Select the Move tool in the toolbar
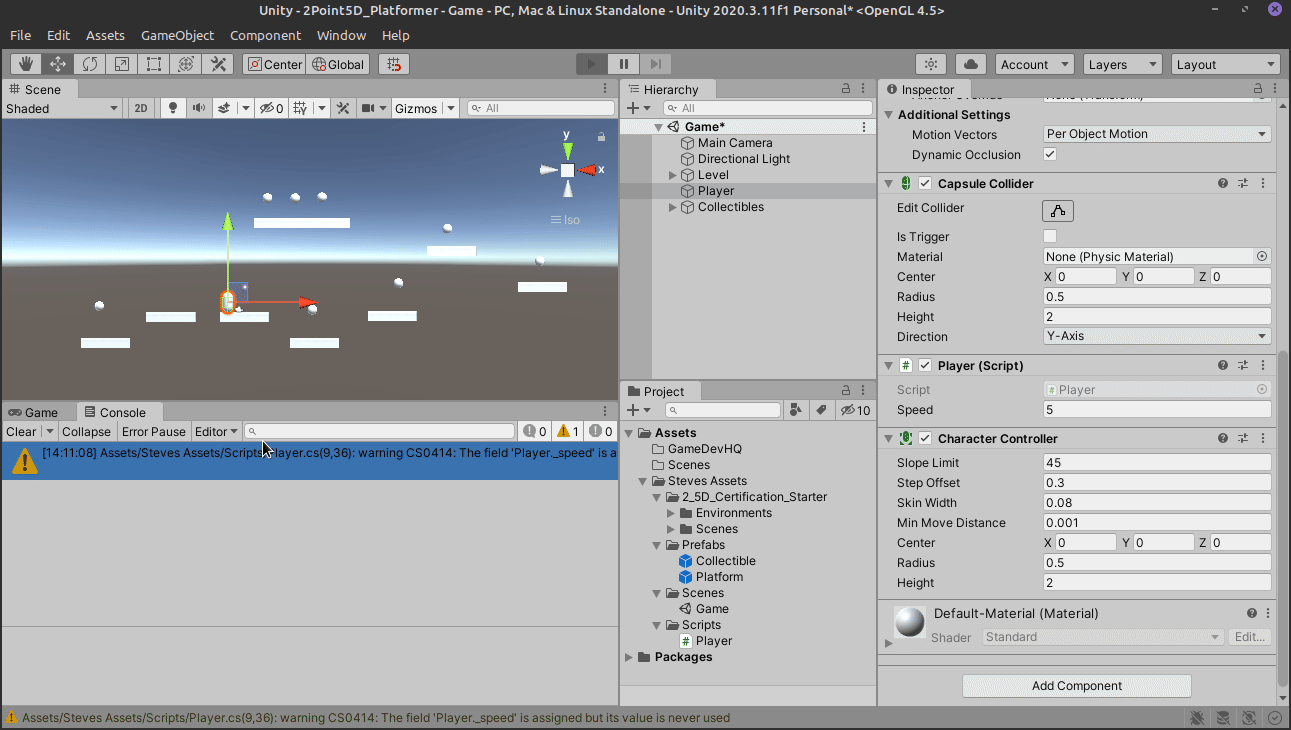 [56, 63]
